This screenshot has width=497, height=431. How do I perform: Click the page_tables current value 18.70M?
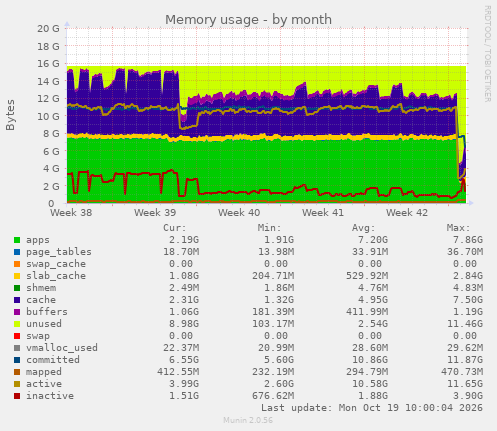(181, 252)
